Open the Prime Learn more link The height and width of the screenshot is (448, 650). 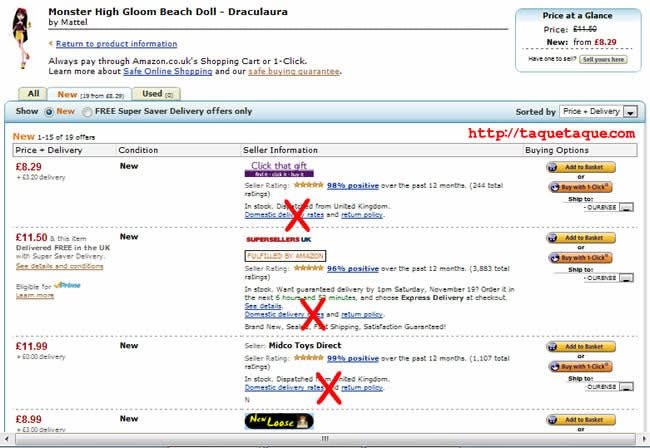point(35,295)
